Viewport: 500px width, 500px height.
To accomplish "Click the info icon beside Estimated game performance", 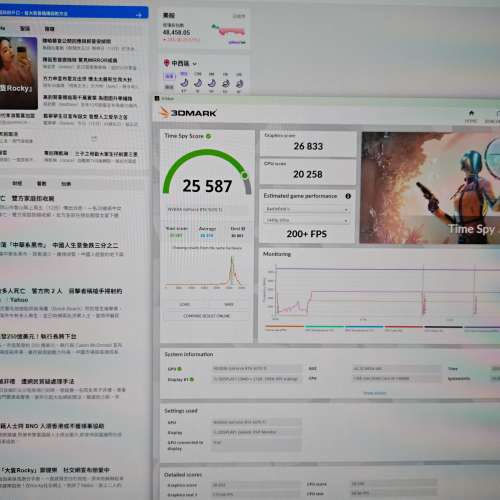I will [348, 196].
